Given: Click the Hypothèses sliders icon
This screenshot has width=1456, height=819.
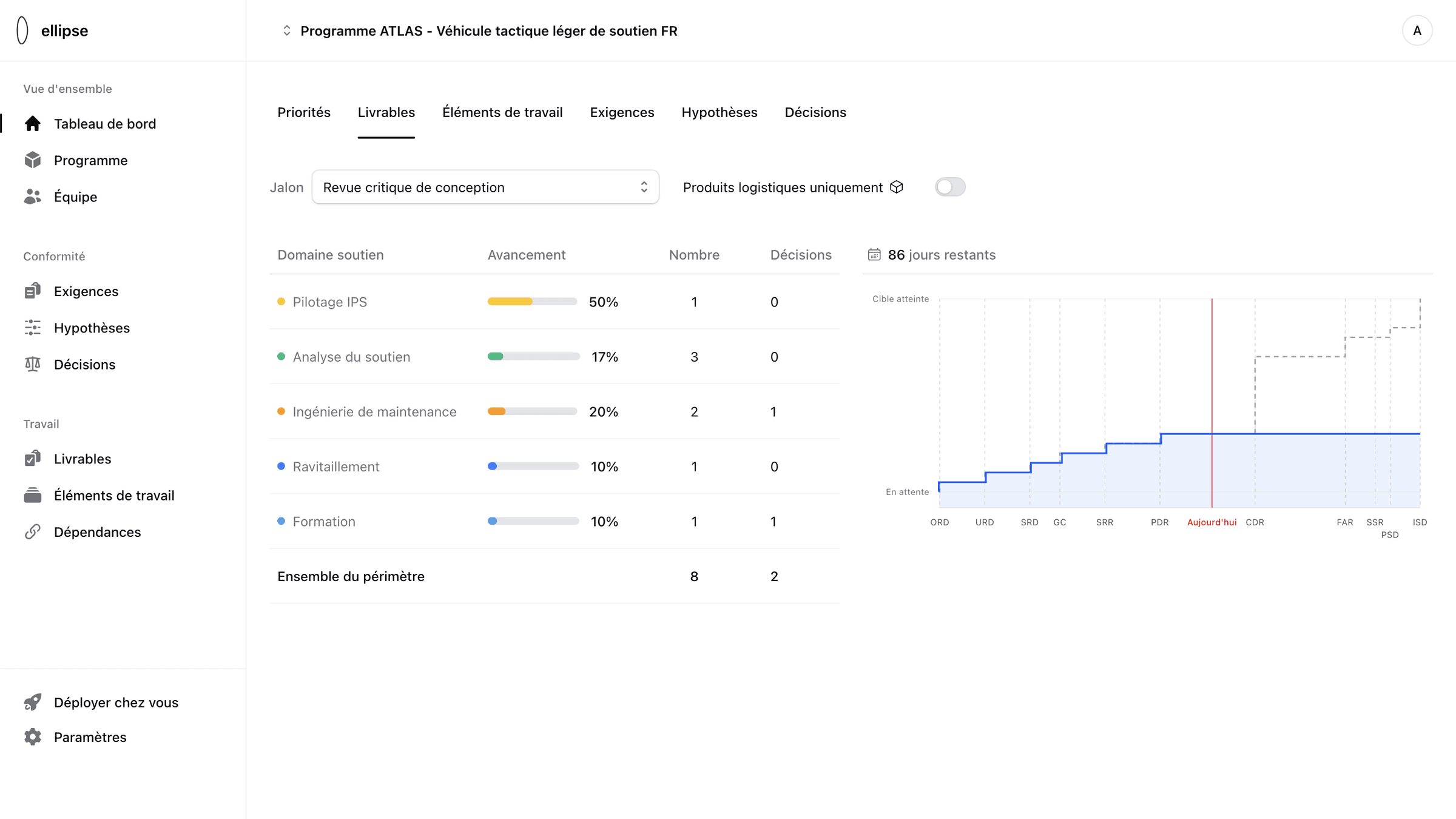Looking at the screenshot, I should tap(33, 328).
